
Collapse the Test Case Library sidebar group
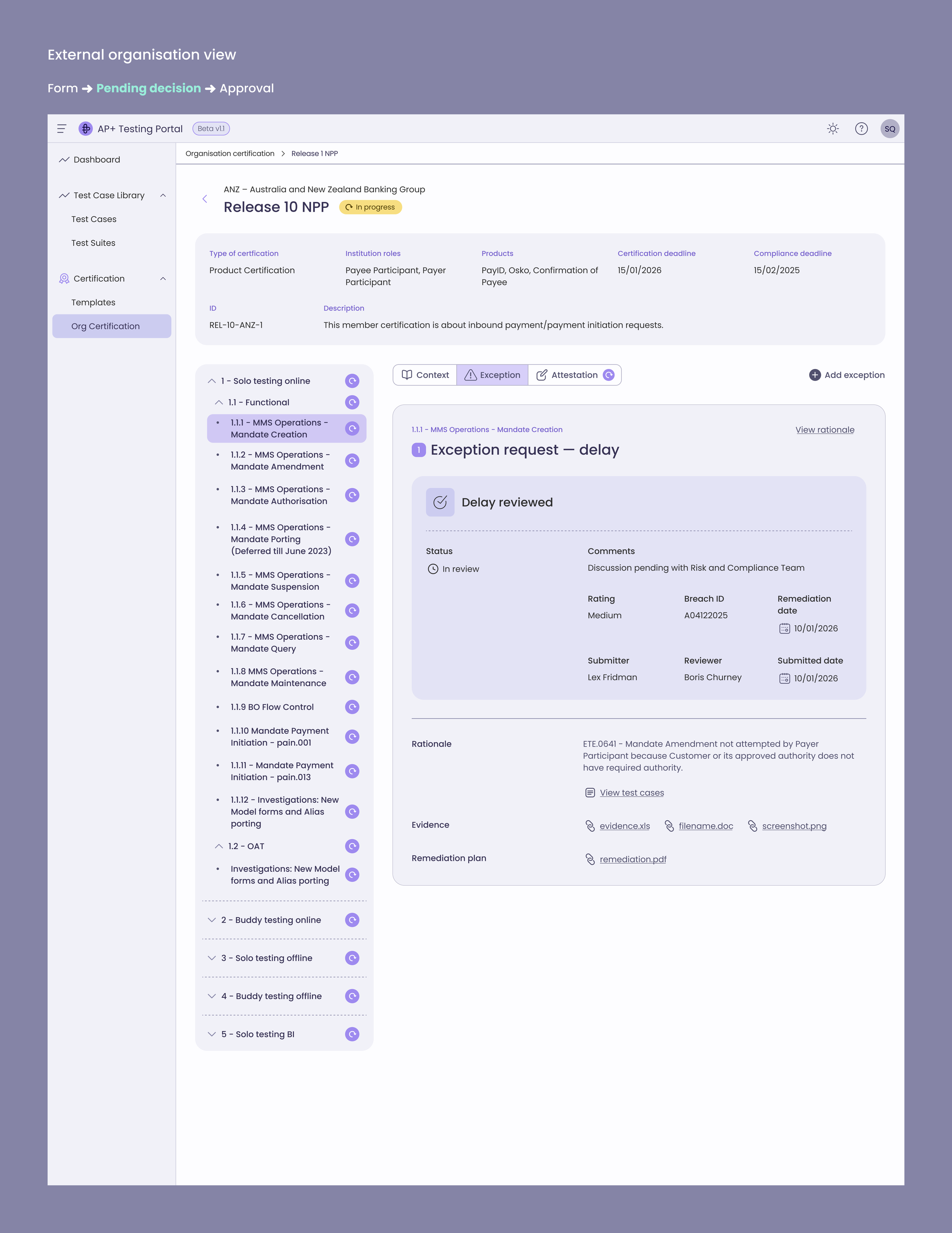coord(163,195)
